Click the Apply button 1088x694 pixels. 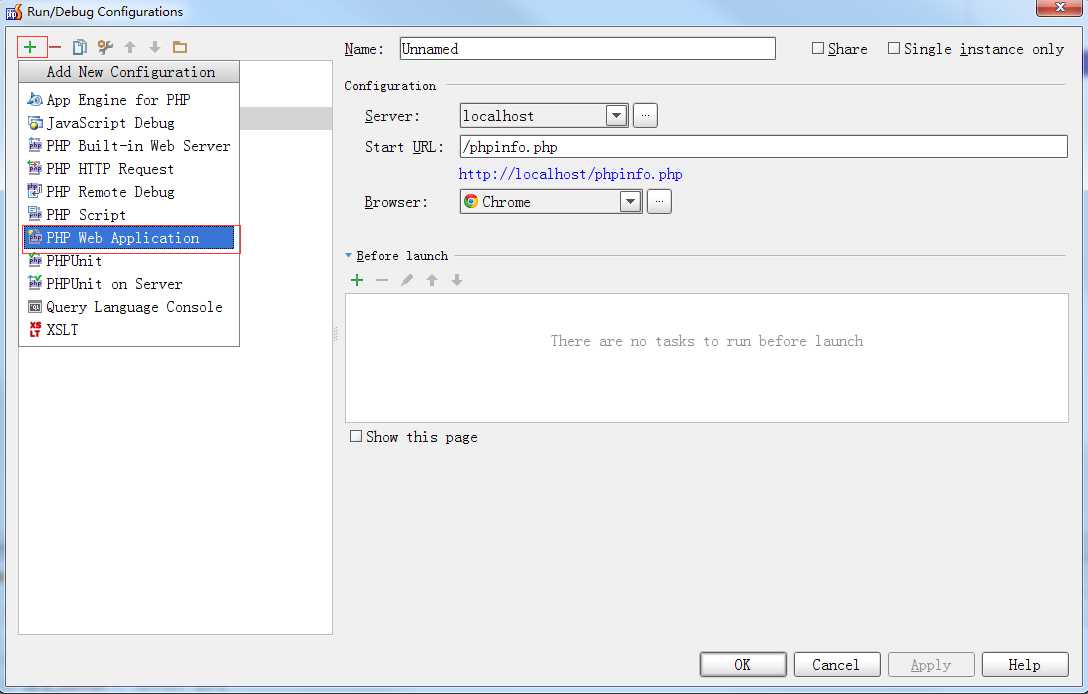pos(931,665)
